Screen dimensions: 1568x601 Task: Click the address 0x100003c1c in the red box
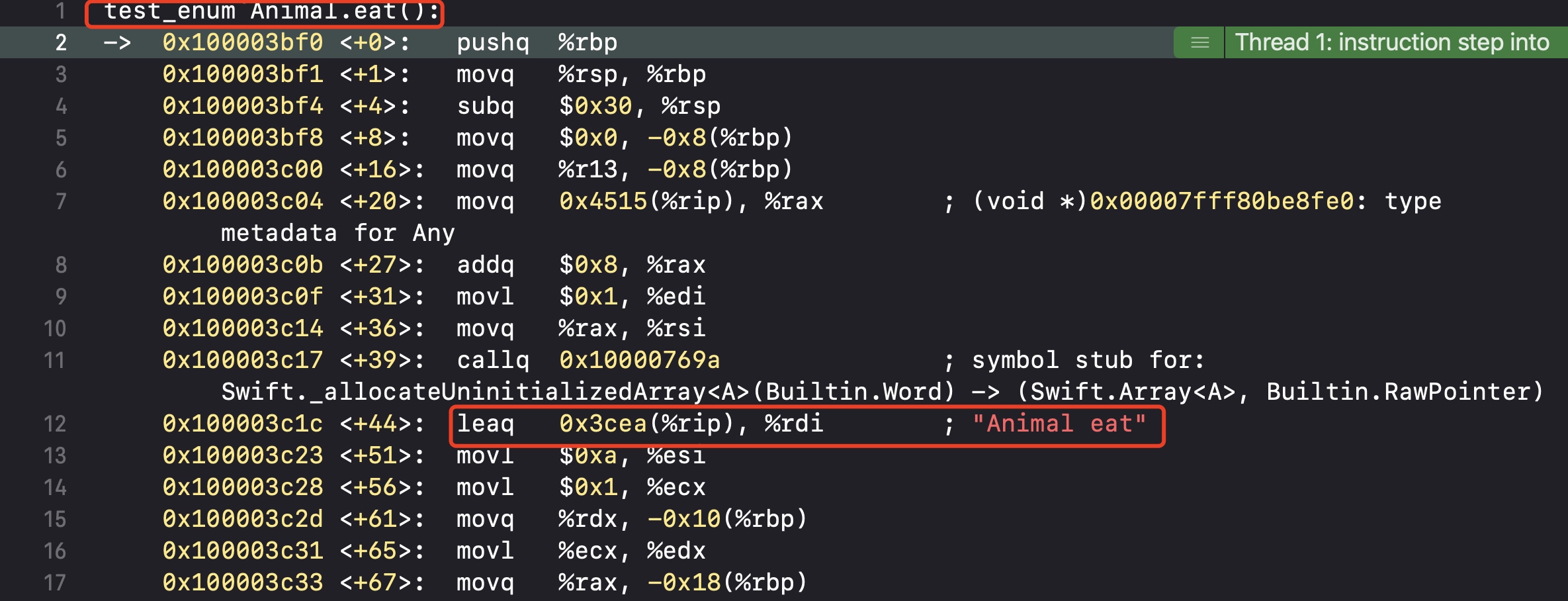pyautogui.click(x=241, y=424)
